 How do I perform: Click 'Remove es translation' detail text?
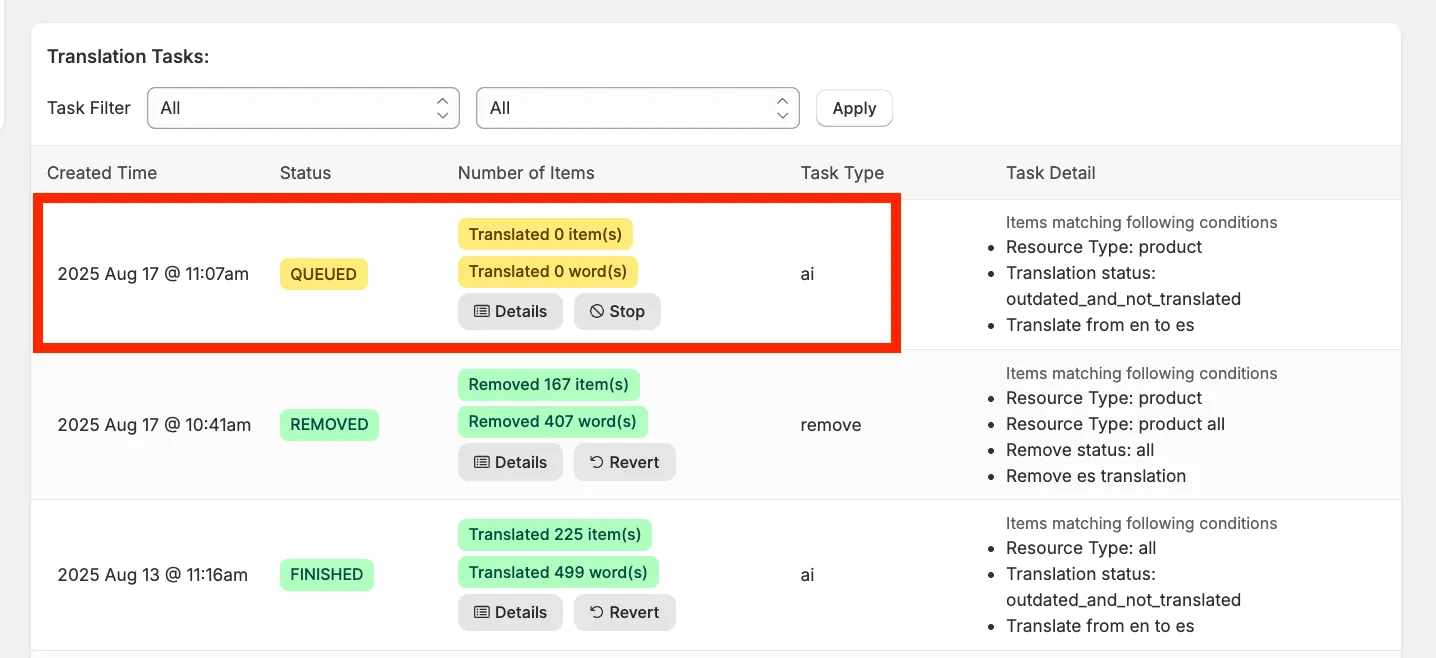[x=1096, y=476]
